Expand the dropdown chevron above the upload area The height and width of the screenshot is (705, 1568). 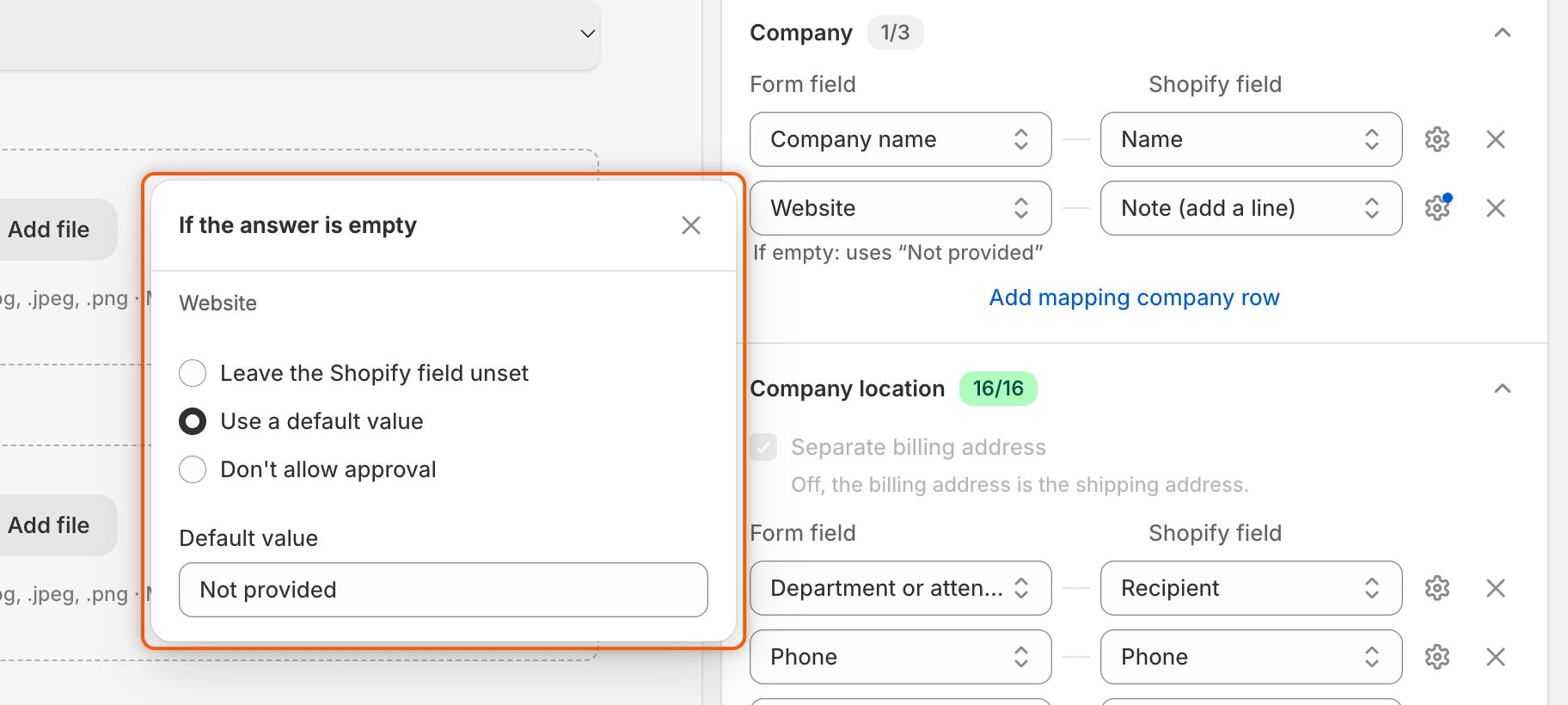(x=588, y=34)
